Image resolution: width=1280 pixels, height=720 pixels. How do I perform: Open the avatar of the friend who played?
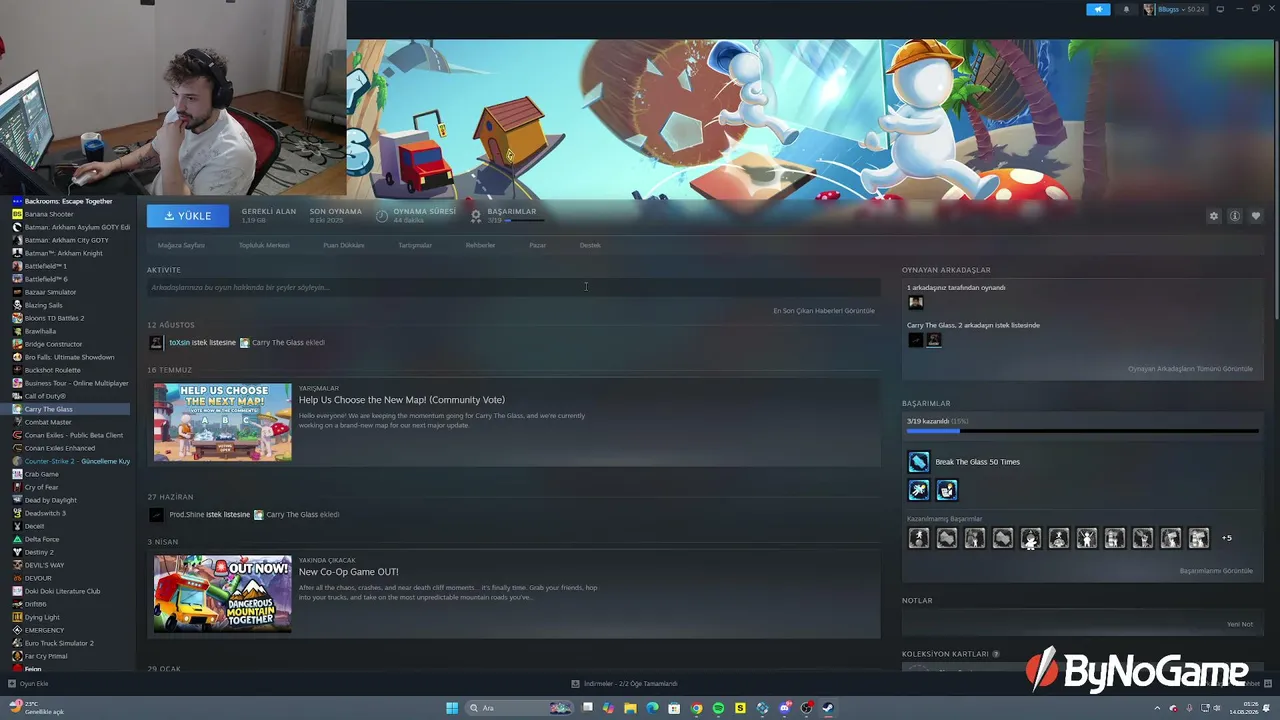point(915,302)
